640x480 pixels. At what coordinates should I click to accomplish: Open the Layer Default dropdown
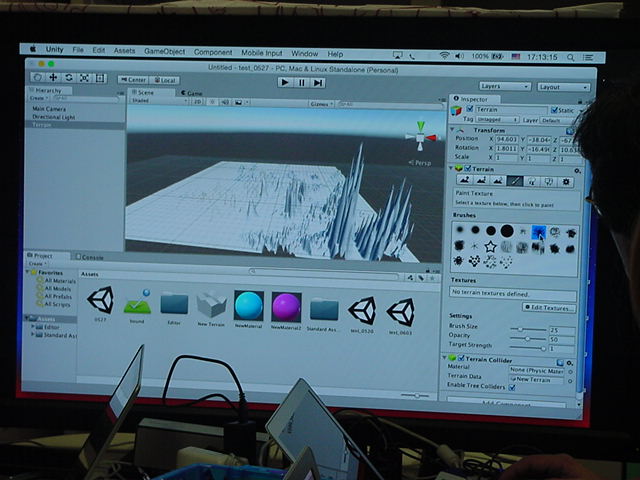556,120
